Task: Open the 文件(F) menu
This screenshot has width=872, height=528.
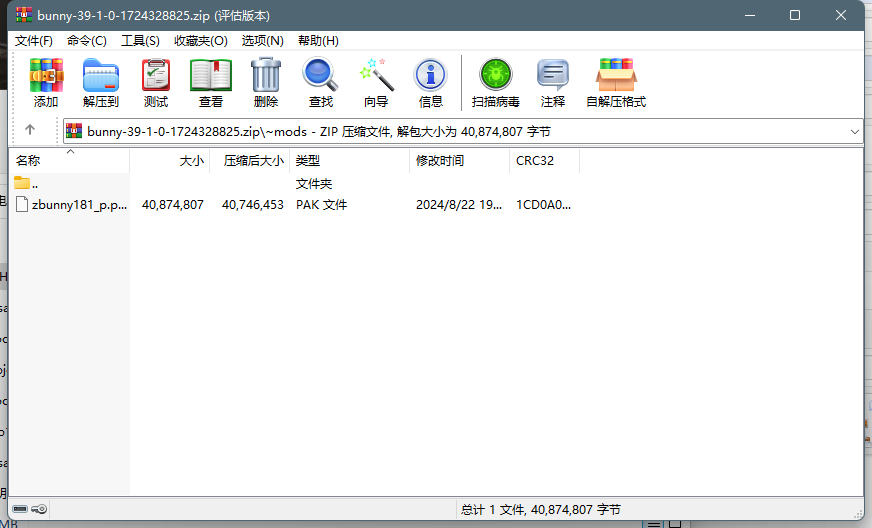Action: click(x=33, y=41)
